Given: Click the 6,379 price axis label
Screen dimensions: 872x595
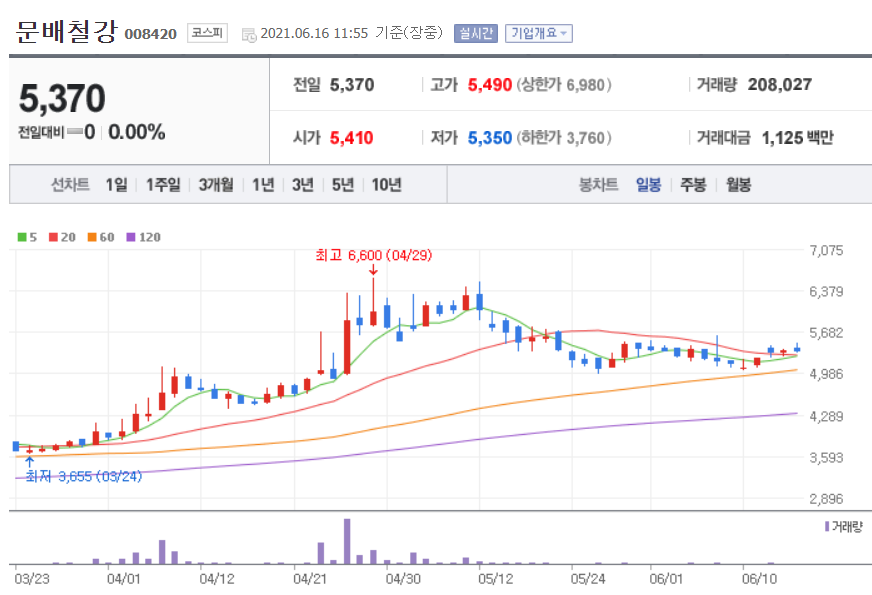Looking at the screenshot, I should click(x=826, y=291).
